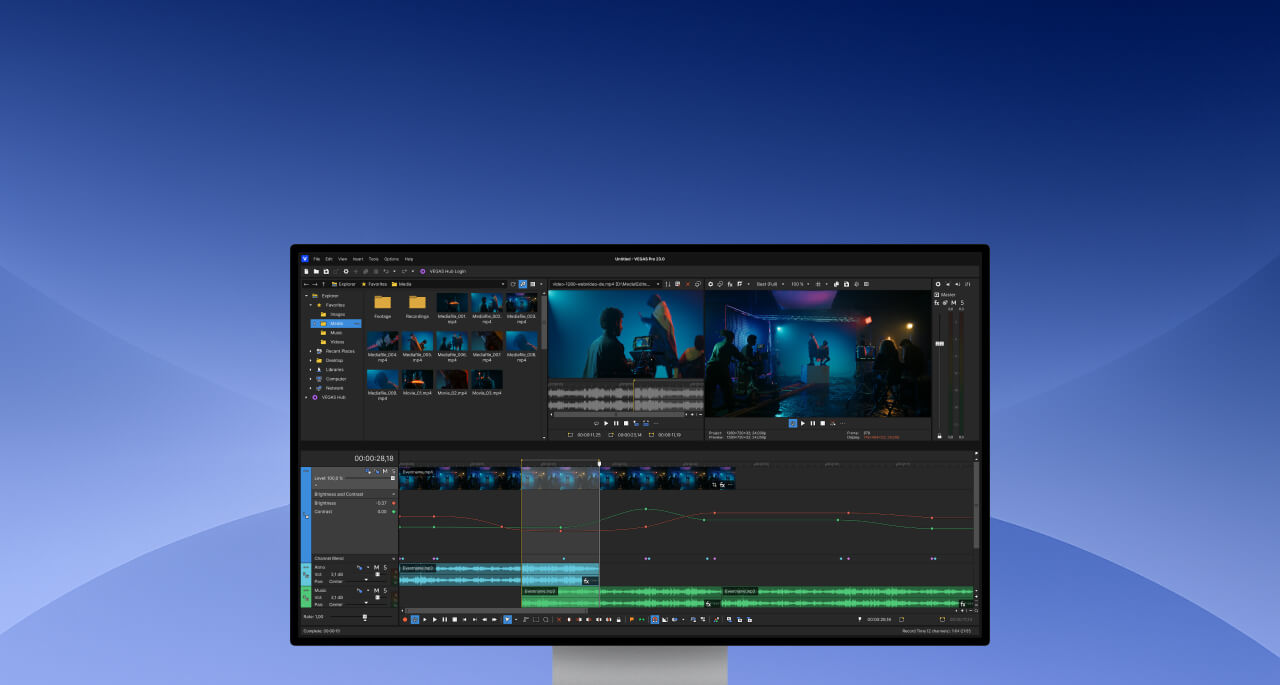The width and height of the screenshot is (1280, 685).
Task: Open the trimmer media file dropdown
Action: click(x=658, y=284)
